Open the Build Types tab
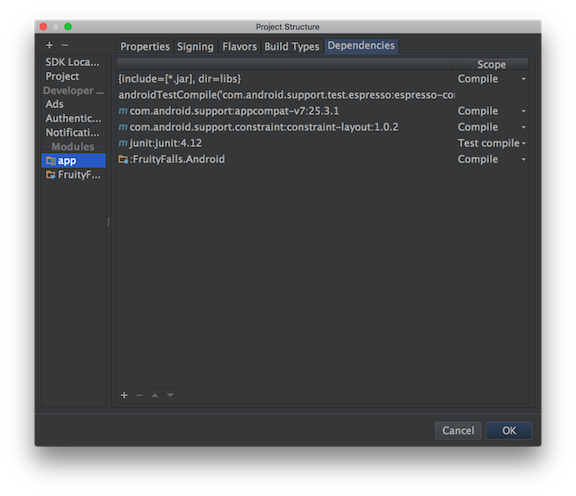 (292, 46)
